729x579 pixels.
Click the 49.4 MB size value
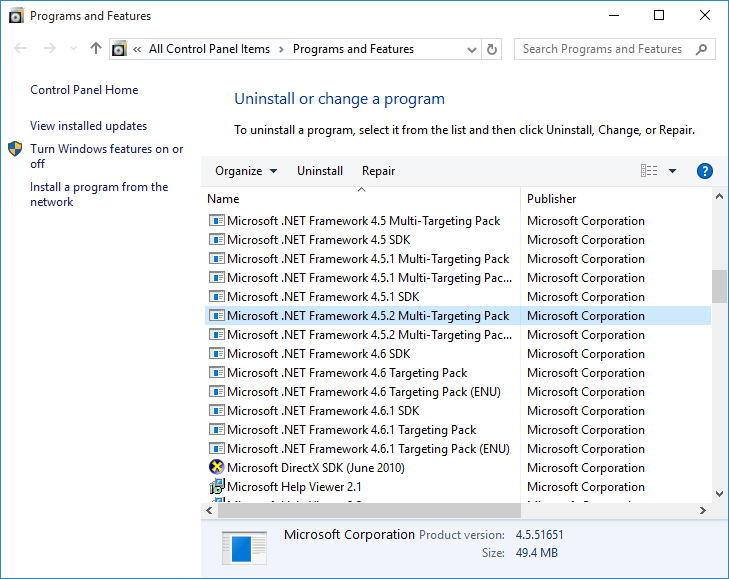pyautogui.click(x=537, y=553)
